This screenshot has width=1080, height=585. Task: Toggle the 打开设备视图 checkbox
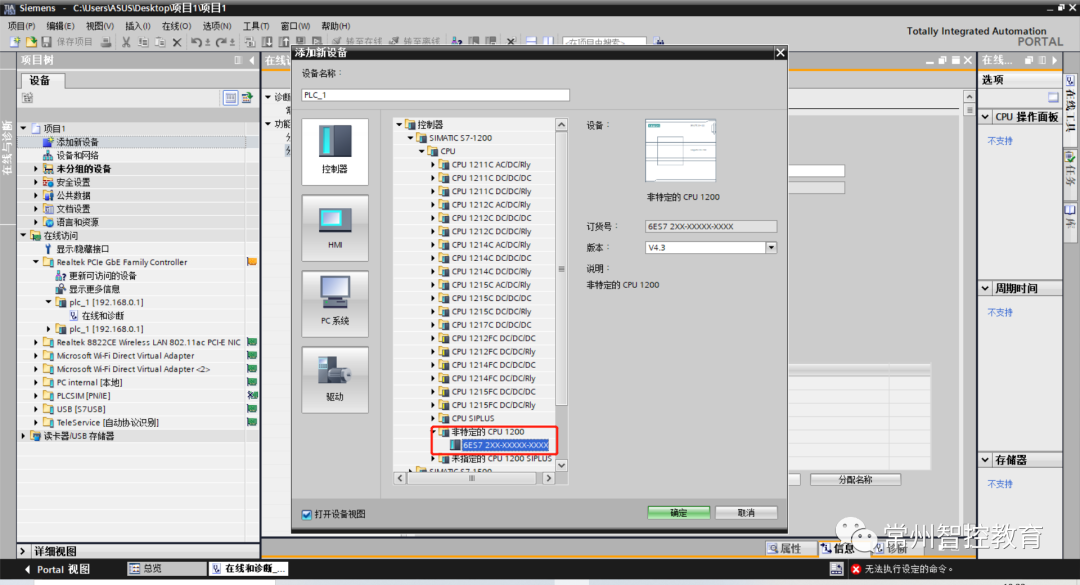307,514
